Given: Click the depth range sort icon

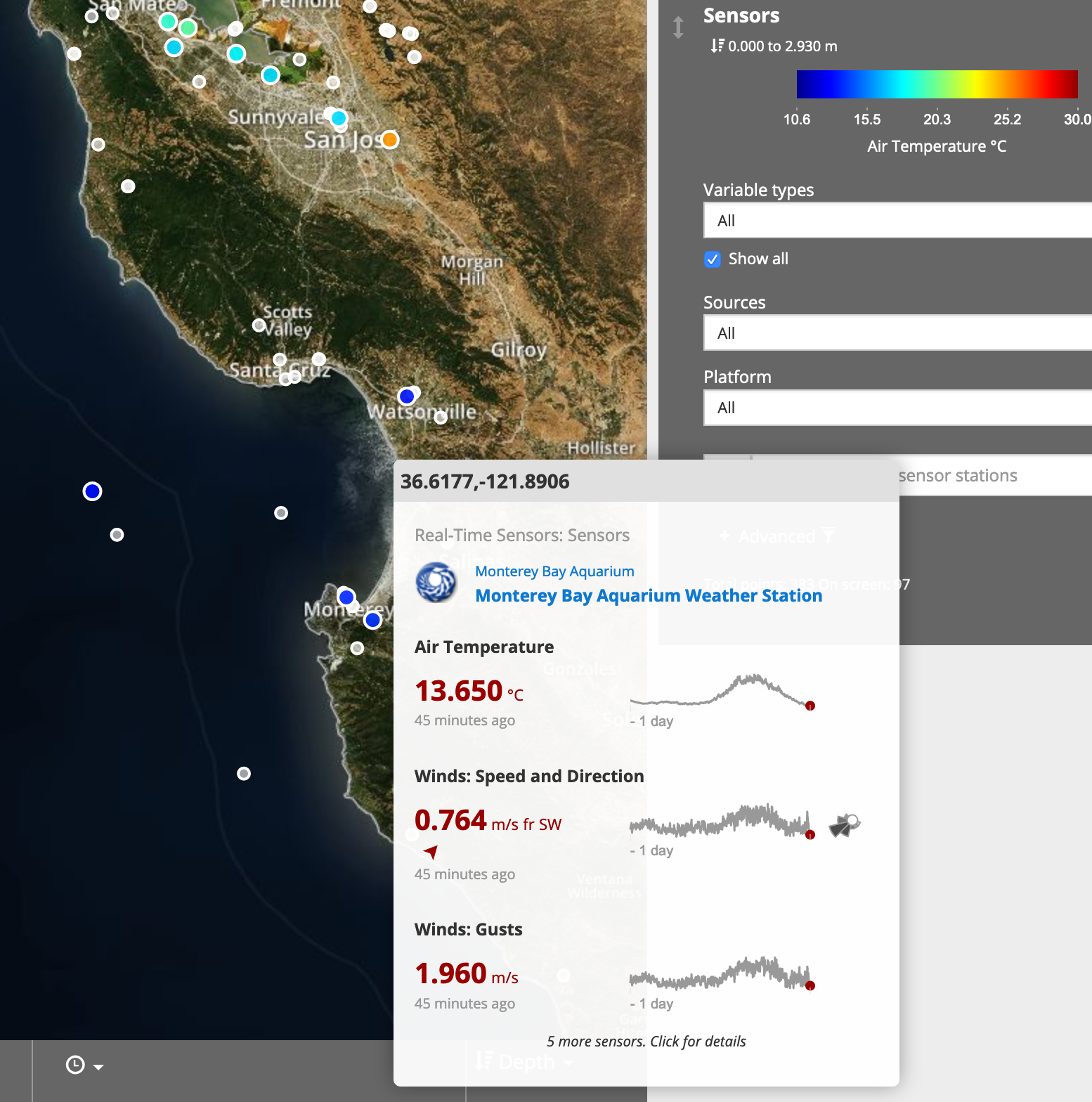Looking at the screenshot, I should pos(717,46).
